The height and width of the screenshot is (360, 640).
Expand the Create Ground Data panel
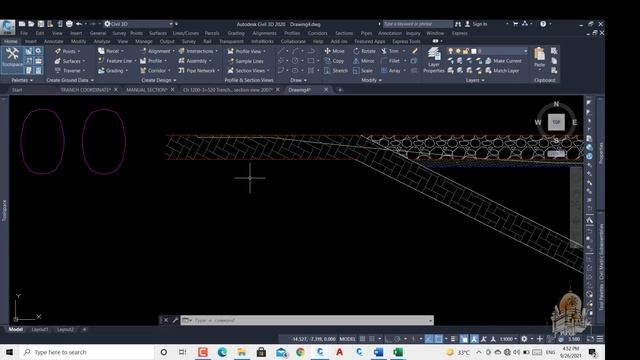[x=70, y=80]
